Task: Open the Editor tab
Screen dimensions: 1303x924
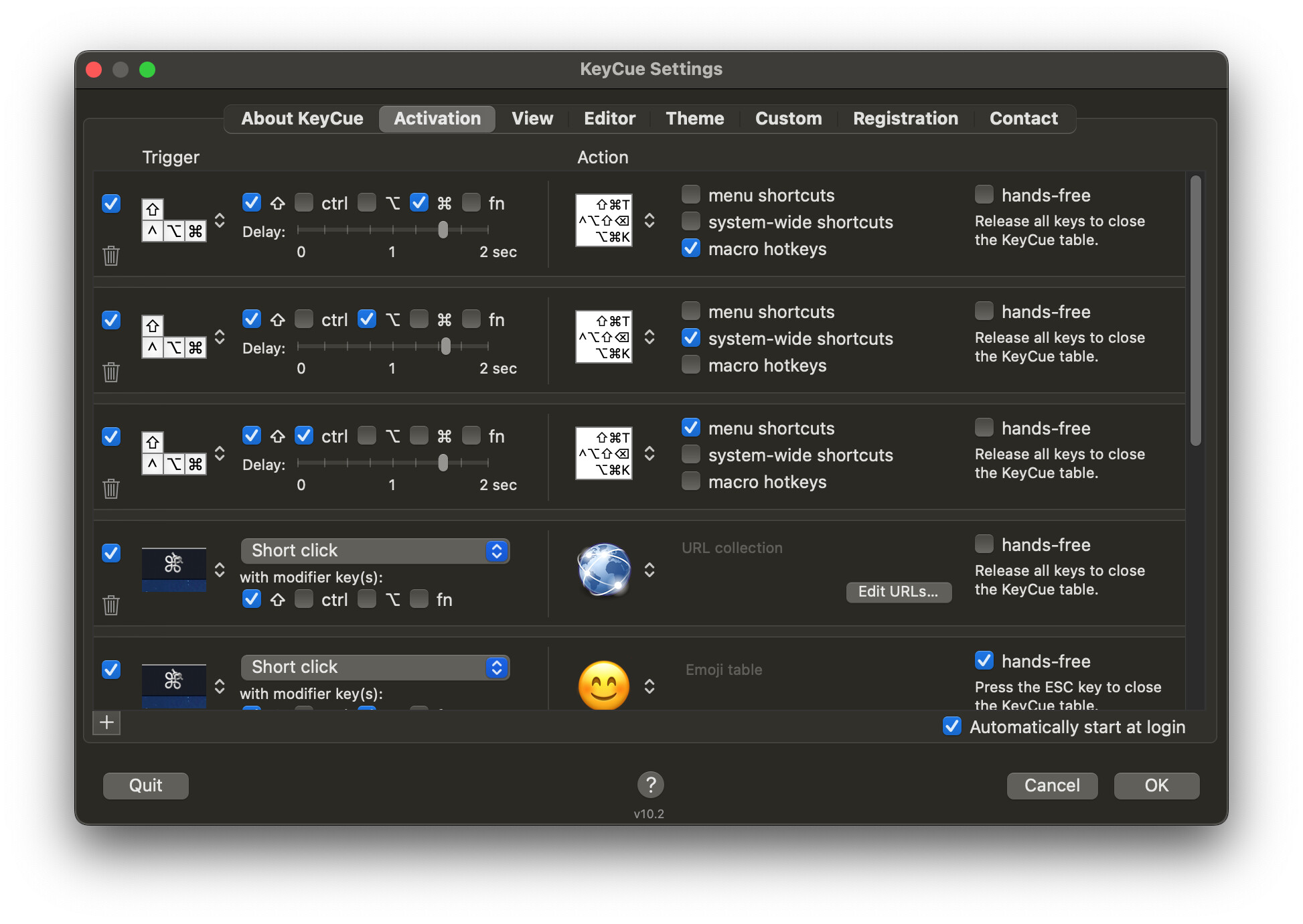Action: (x=609, y=119)
